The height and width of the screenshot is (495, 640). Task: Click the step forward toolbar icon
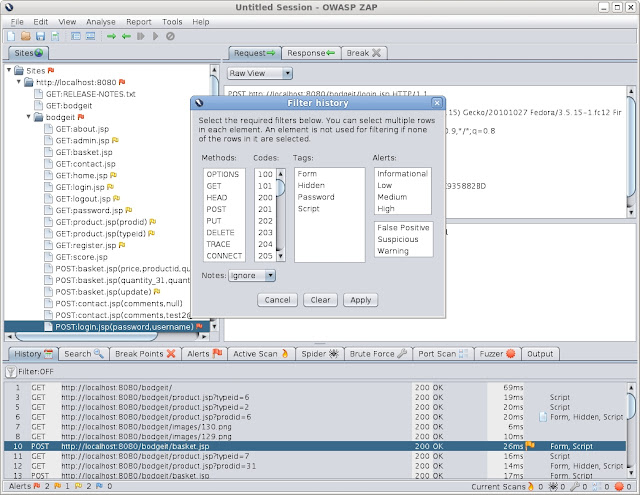pyautogui.click(x=141, y=36)
